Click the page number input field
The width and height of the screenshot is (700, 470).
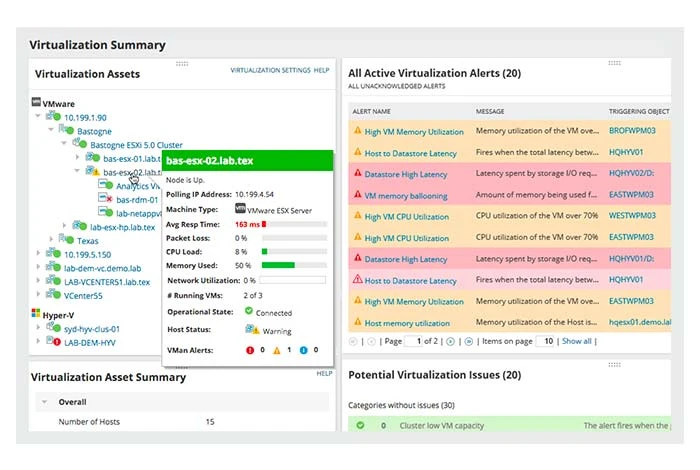413,341
